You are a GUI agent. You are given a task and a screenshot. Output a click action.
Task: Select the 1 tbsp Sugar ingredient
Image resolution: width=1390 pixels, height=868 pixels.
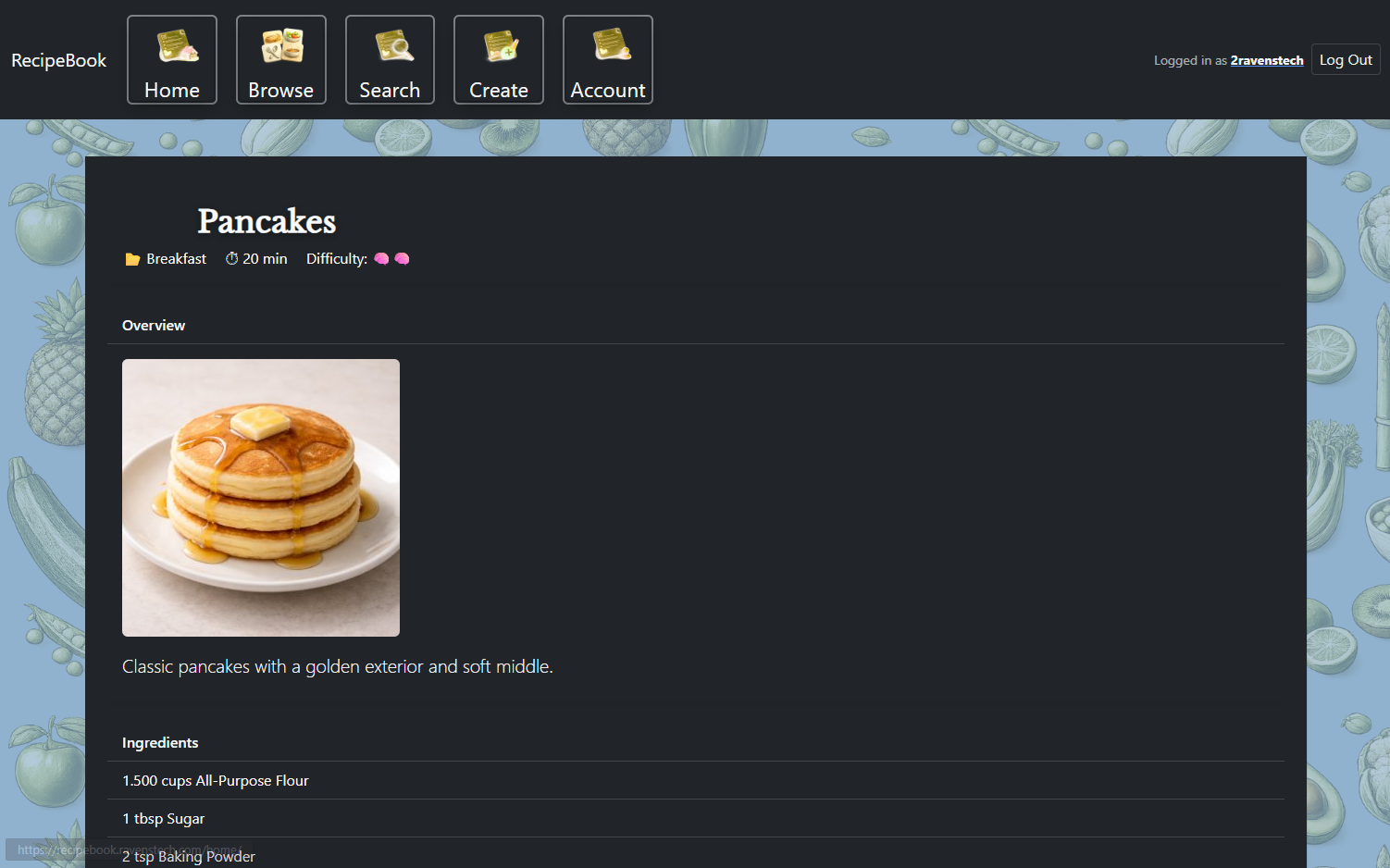tap(164, 818)
